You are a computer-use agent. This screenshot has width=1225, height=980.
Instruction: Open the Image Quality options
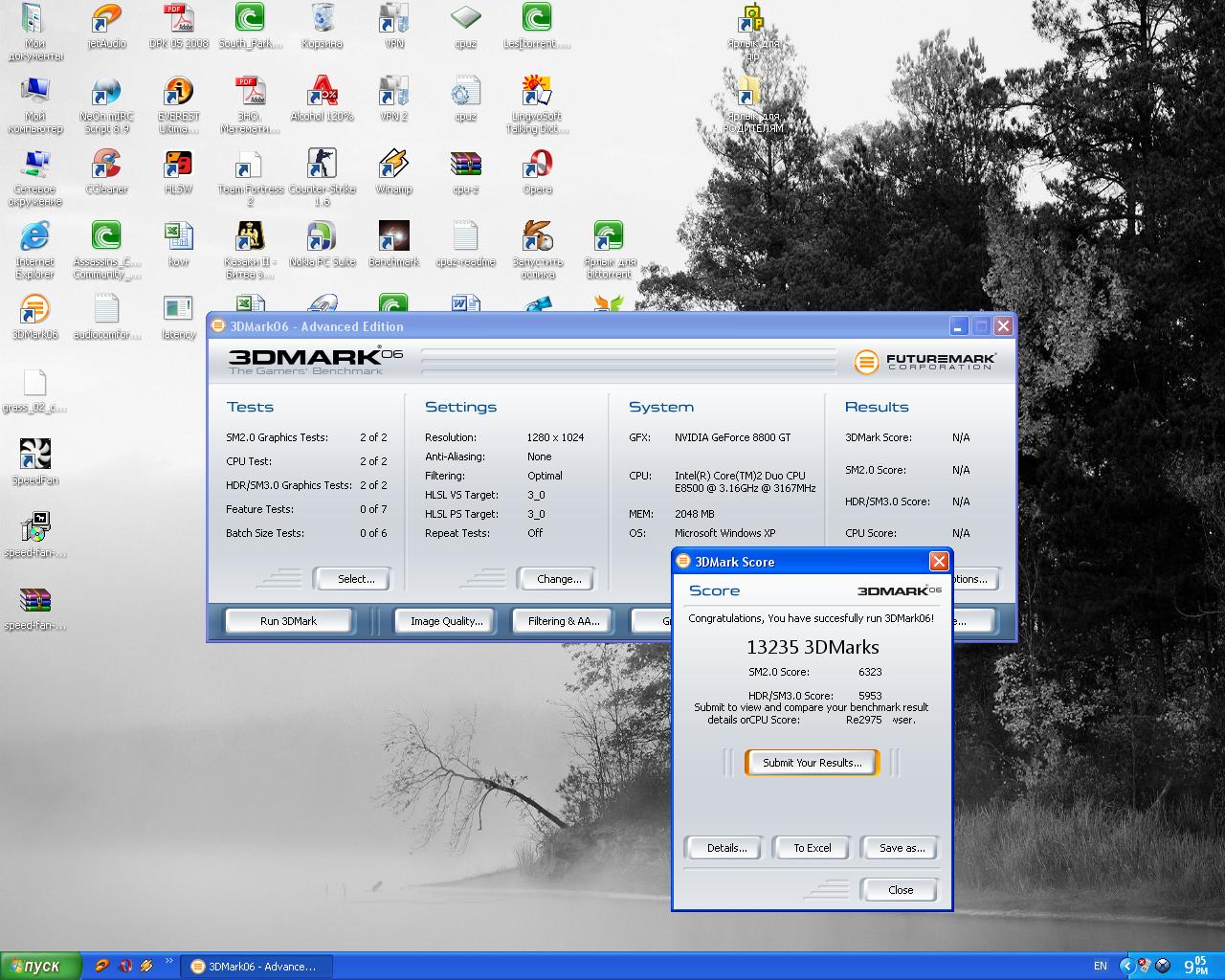click(x=446, y=621)
